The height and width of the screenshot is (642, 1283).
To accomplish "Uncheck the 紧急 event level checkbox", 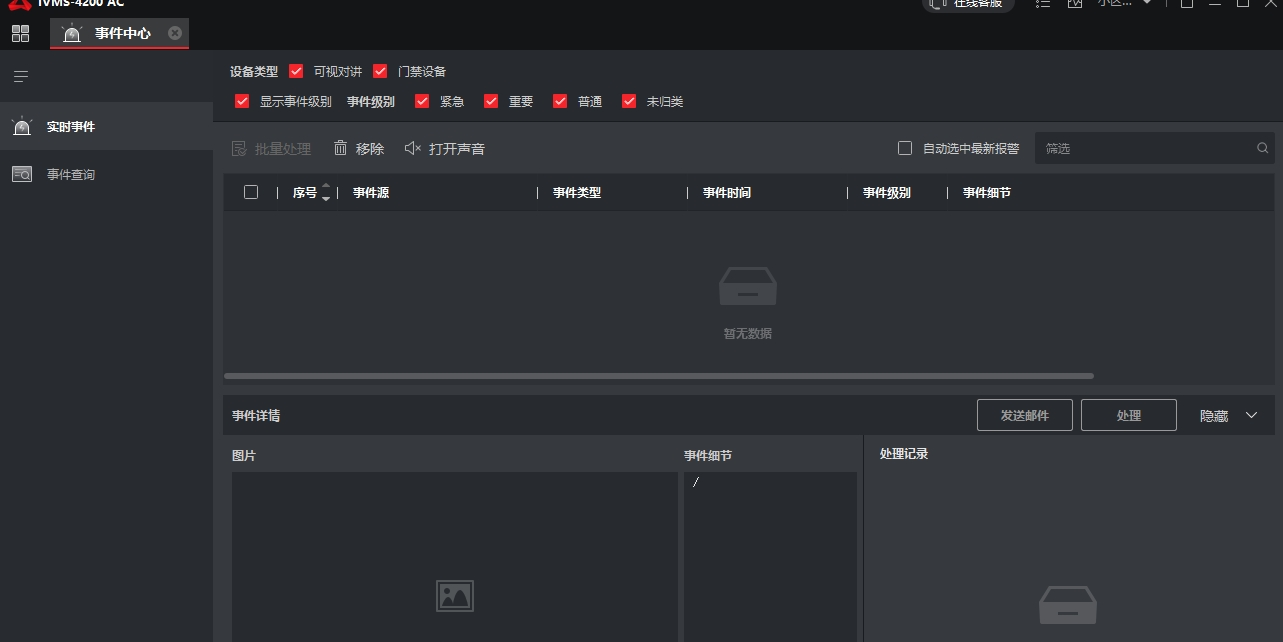I will tap(422, 101).
